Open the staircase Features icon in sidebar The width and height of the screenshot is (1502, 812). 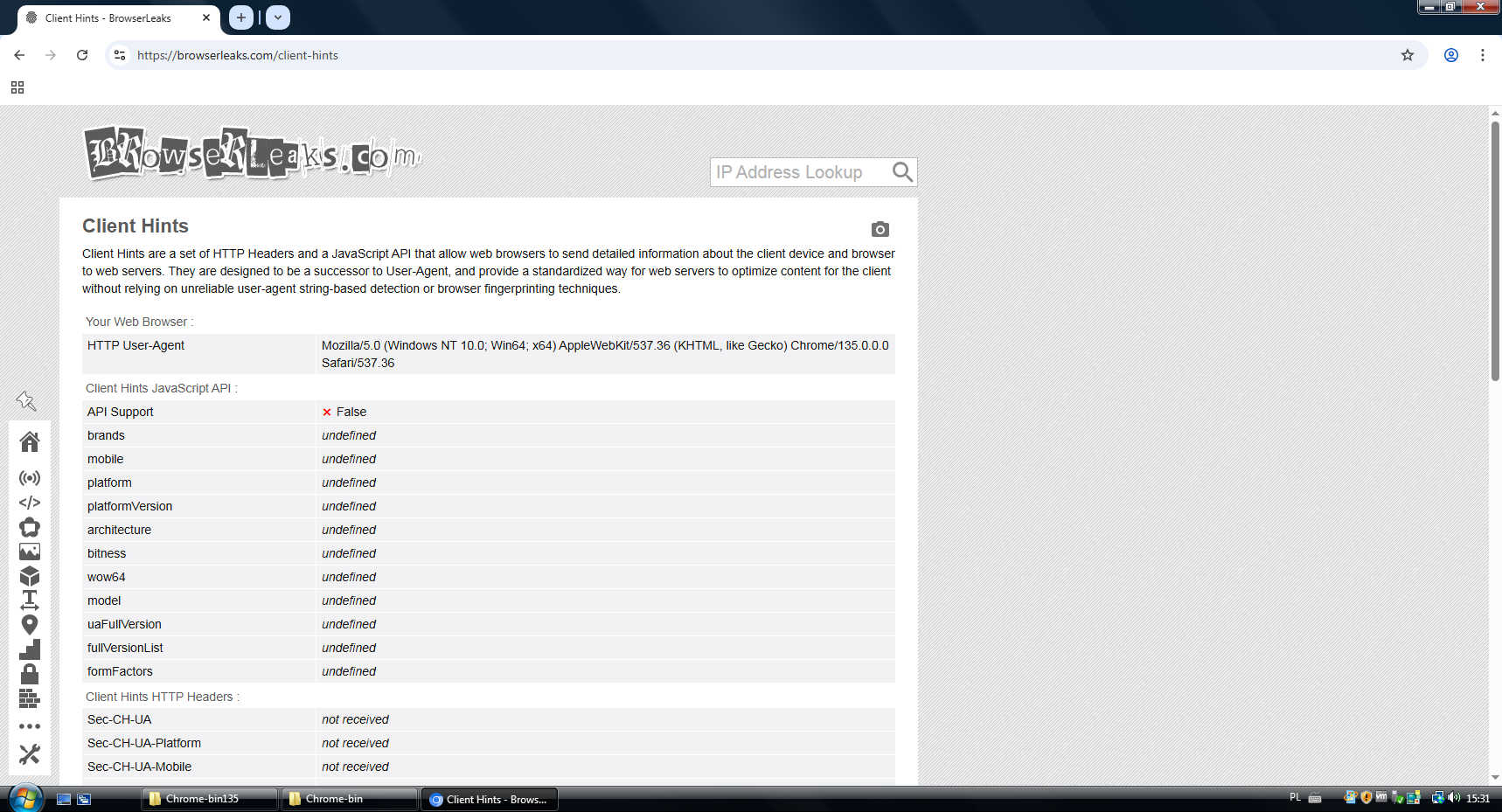pos(30,649)
